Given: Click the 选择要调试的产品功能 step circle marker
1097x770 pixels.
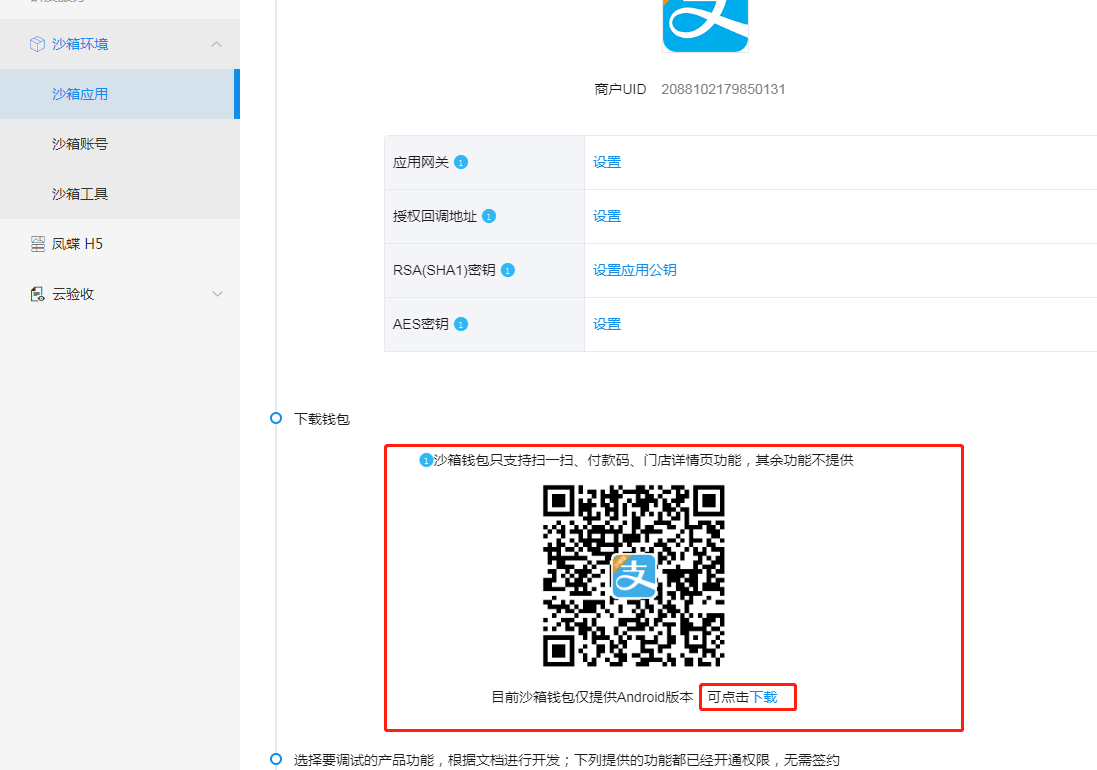Looking at the screenshot, I should tap(276, 760).
